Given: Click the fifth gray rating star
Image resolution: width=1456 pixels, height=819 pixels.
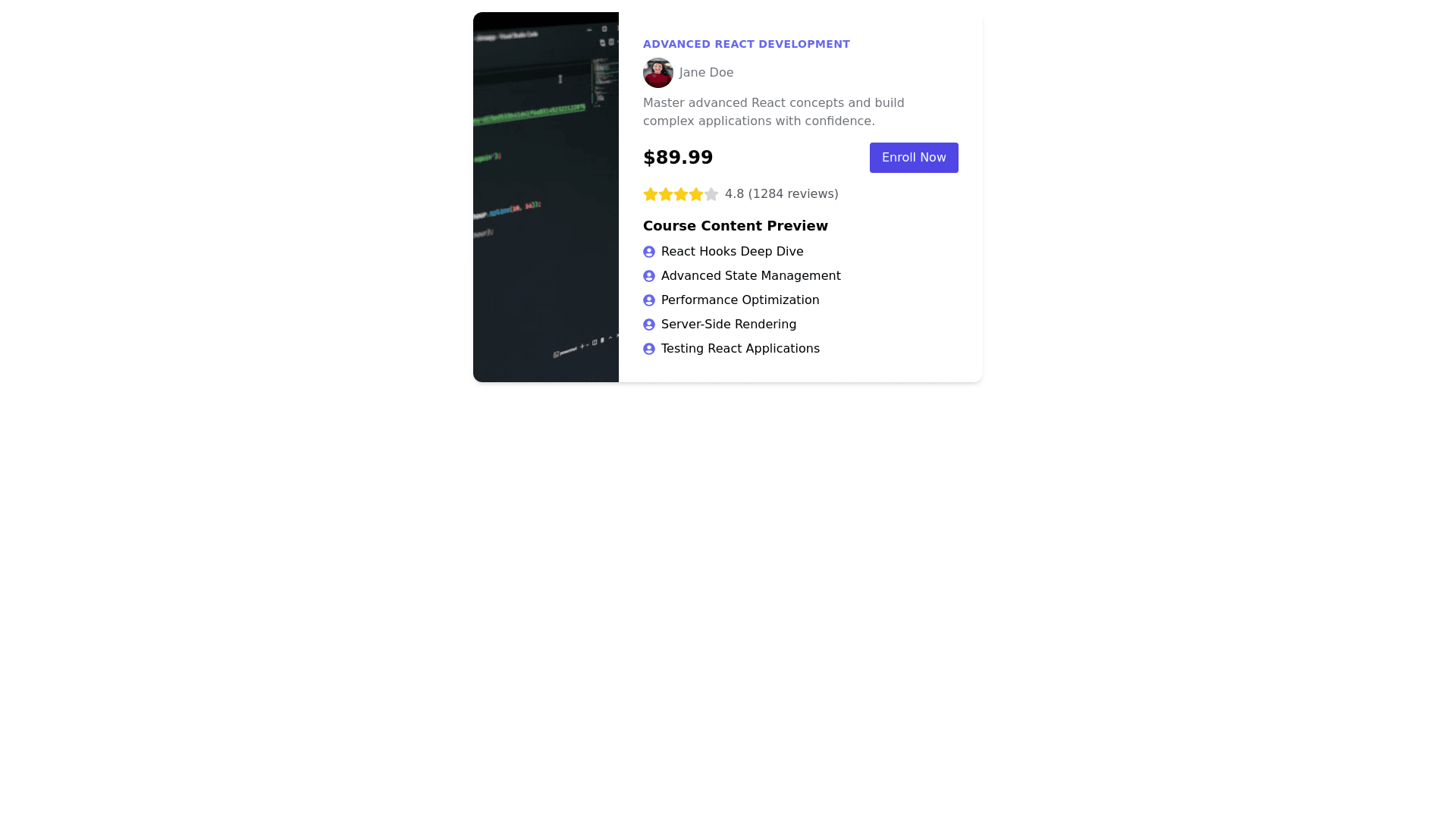Looking at the screenshot, I should point(711,194).
